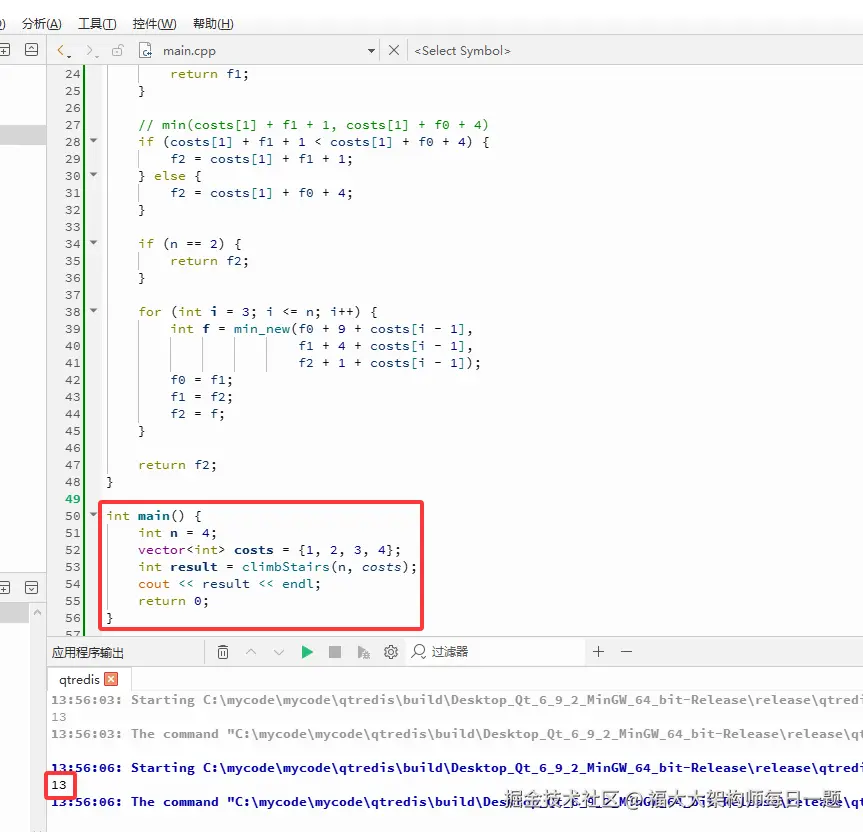Click the 应用程序输出 panel title

point(88,653)
